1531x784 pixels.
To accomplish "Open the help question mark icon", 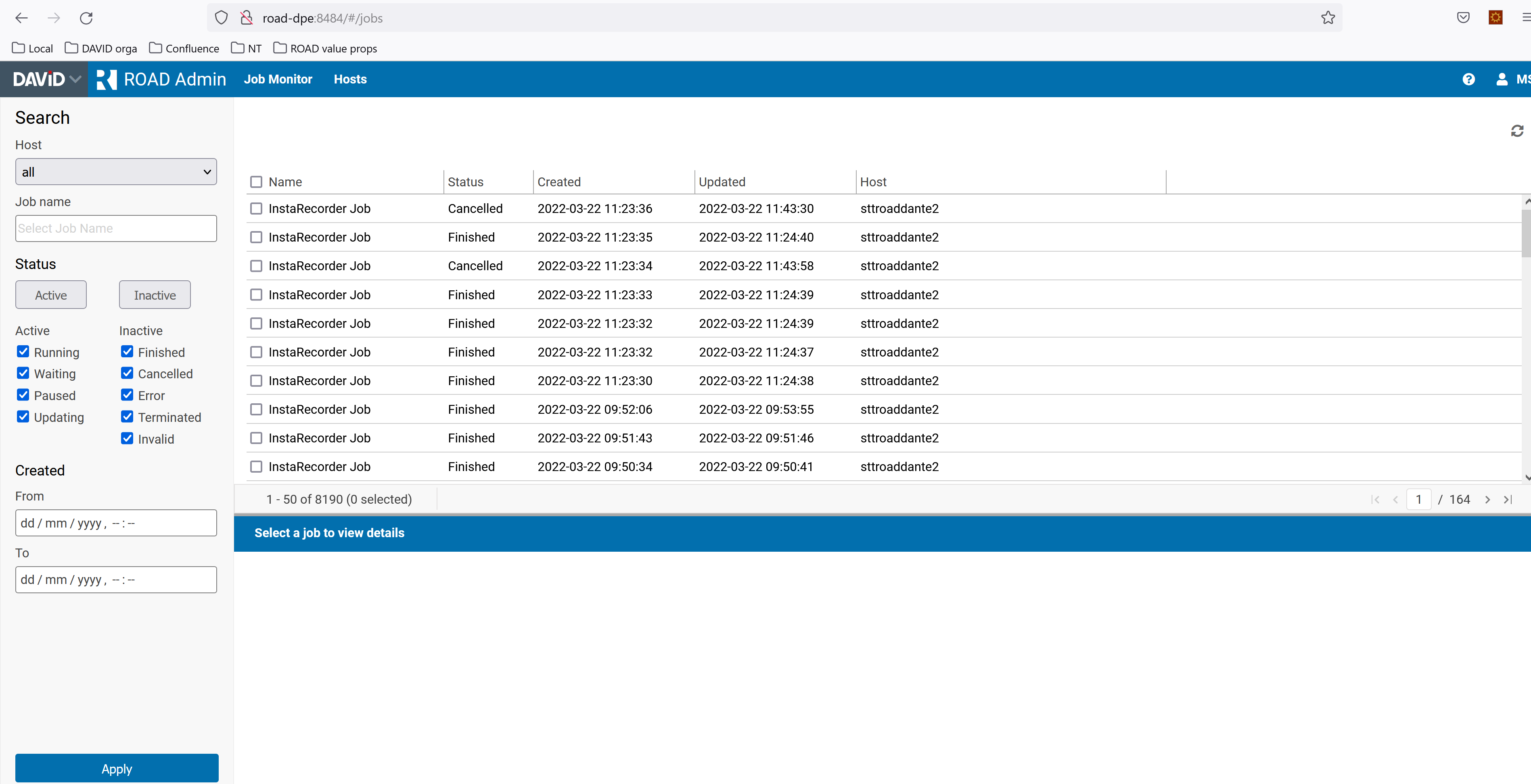I will point(1468,79).
